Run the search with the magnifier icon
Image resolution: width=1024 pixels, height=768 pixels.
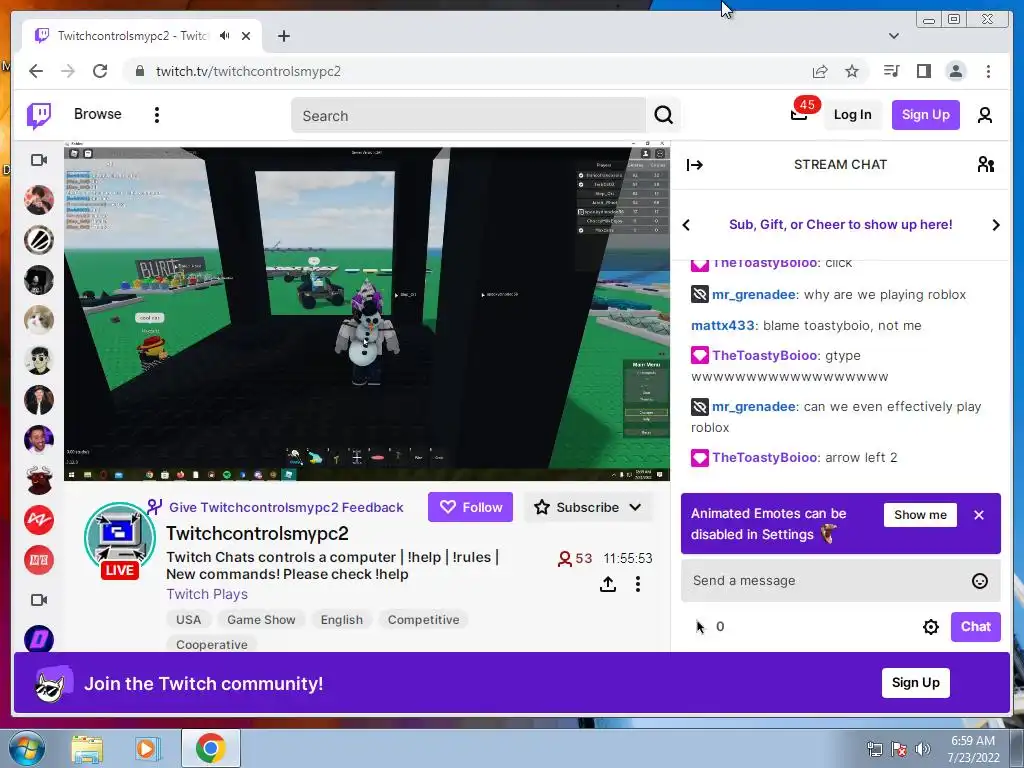coord(664,116)
